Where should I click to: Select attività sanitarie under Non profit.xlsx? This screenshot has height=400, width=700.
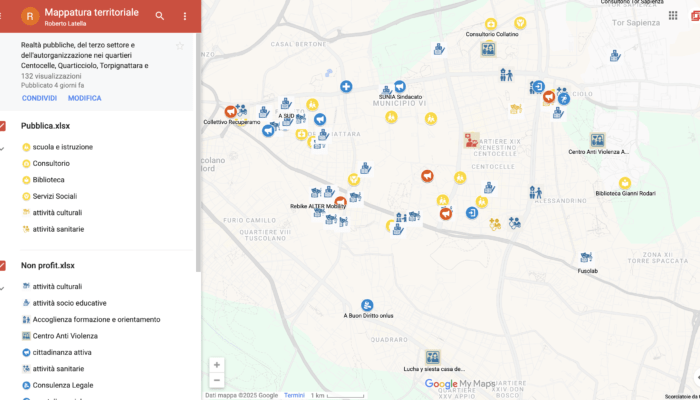point(58,369)
